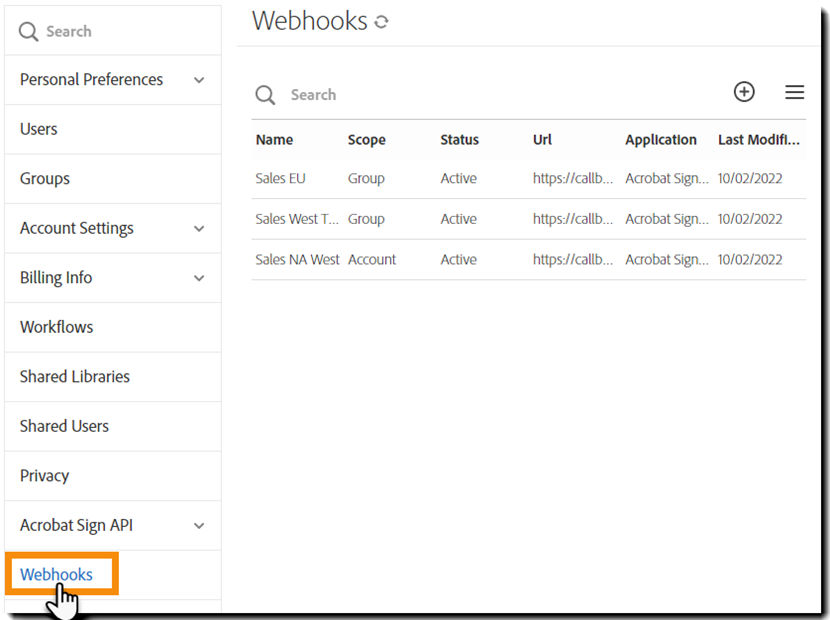Screen dimensions: 830x620
Task: Click the search magnifier in the webhook panel
Action: (x=265, y=94)
